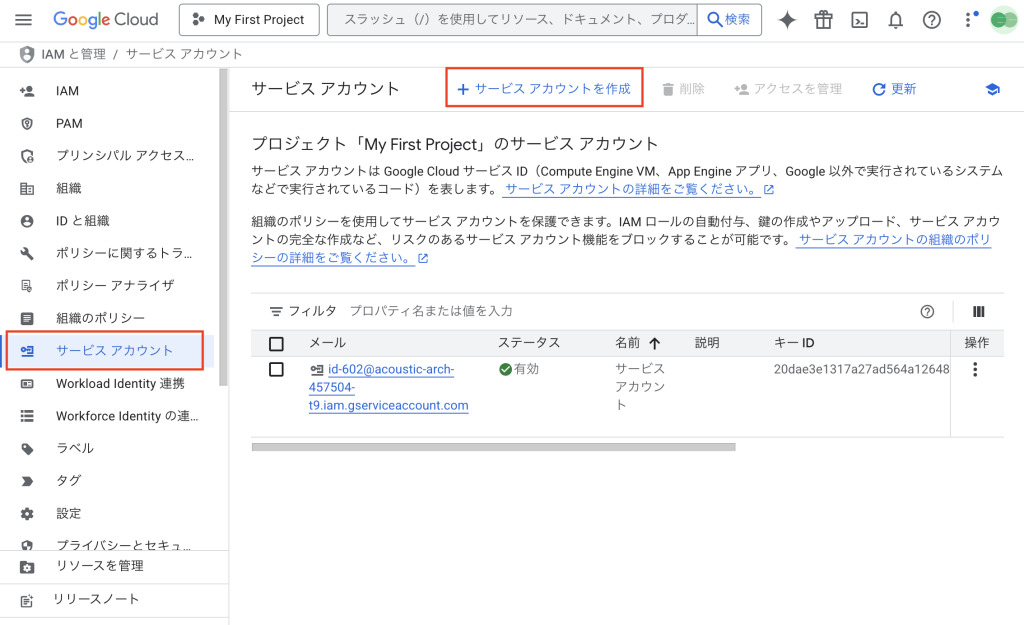Screen dimensions: 1024x625
Task: Click the 検索 search button
Action: click(729, 20)
